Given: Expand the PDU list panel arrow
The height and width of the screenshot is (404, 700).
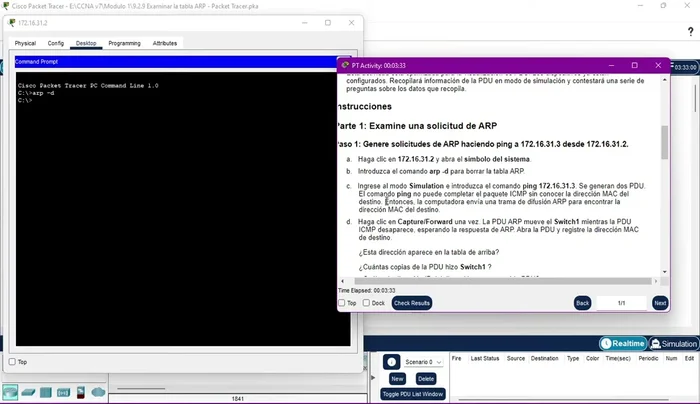Looking at the screenshot, I should click(373, 378).
